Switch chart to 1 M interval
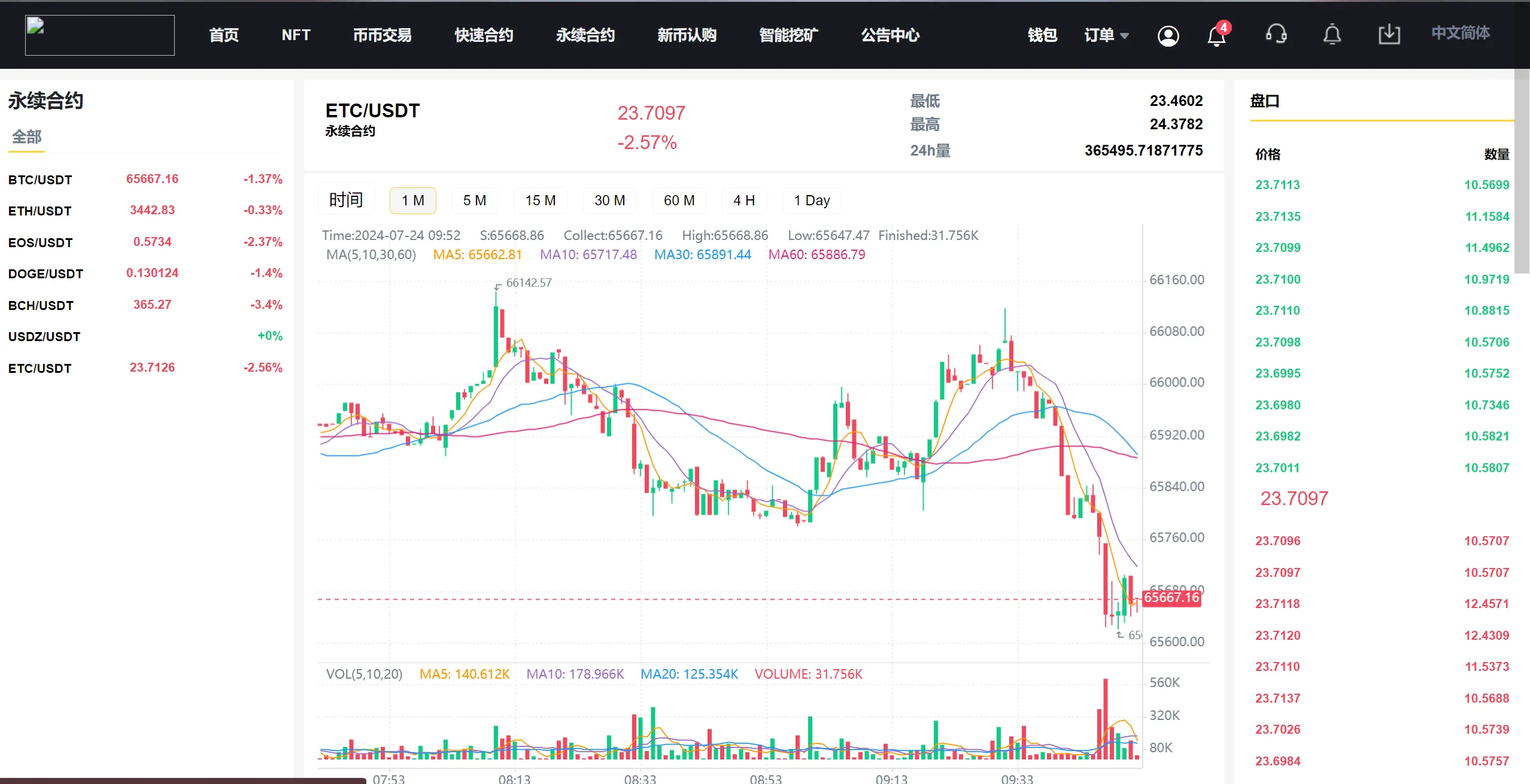 point(412,200)
